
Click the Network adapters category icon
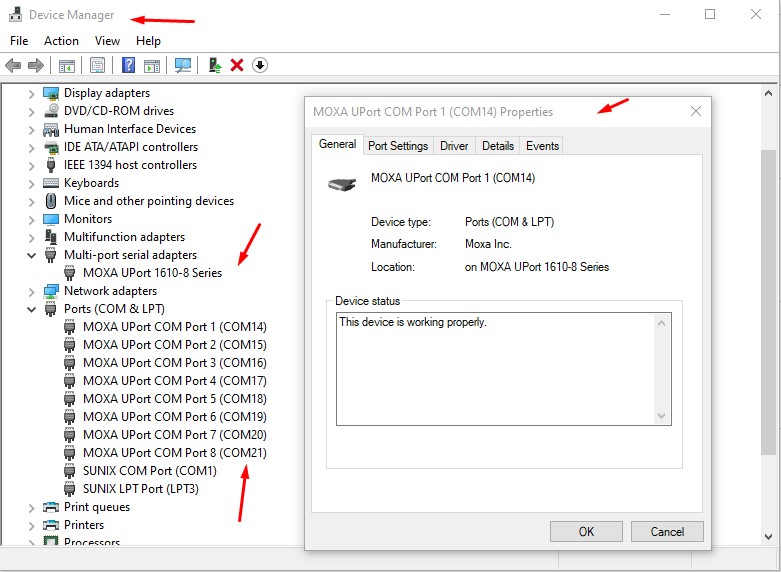51,291
